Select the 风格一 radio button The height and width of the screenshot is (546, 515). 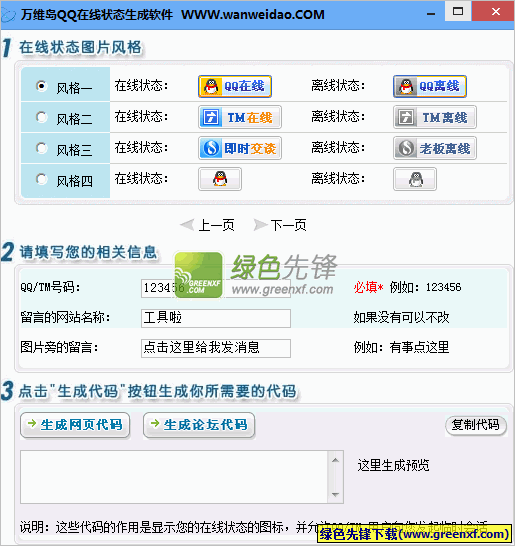(41, 86)
